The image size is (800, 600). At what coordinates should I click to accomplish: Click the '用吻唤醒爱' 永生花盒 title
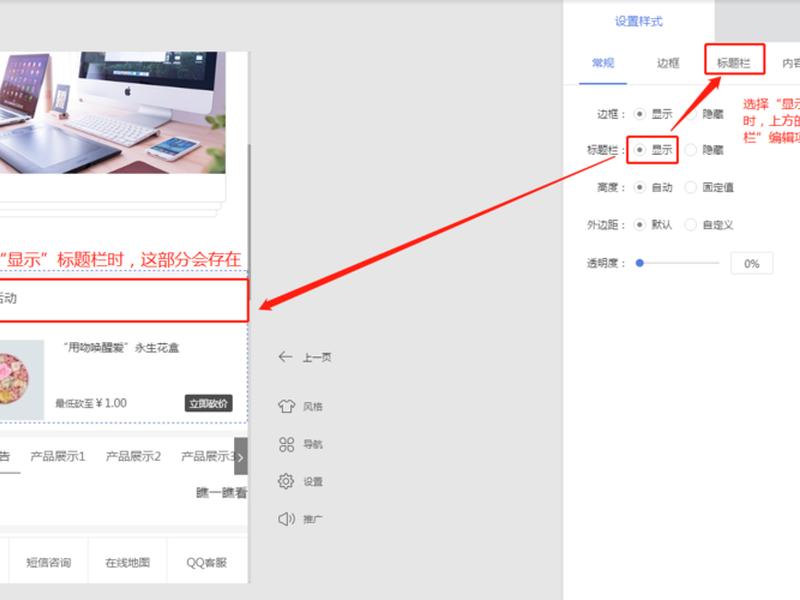(x=121, y=348)
